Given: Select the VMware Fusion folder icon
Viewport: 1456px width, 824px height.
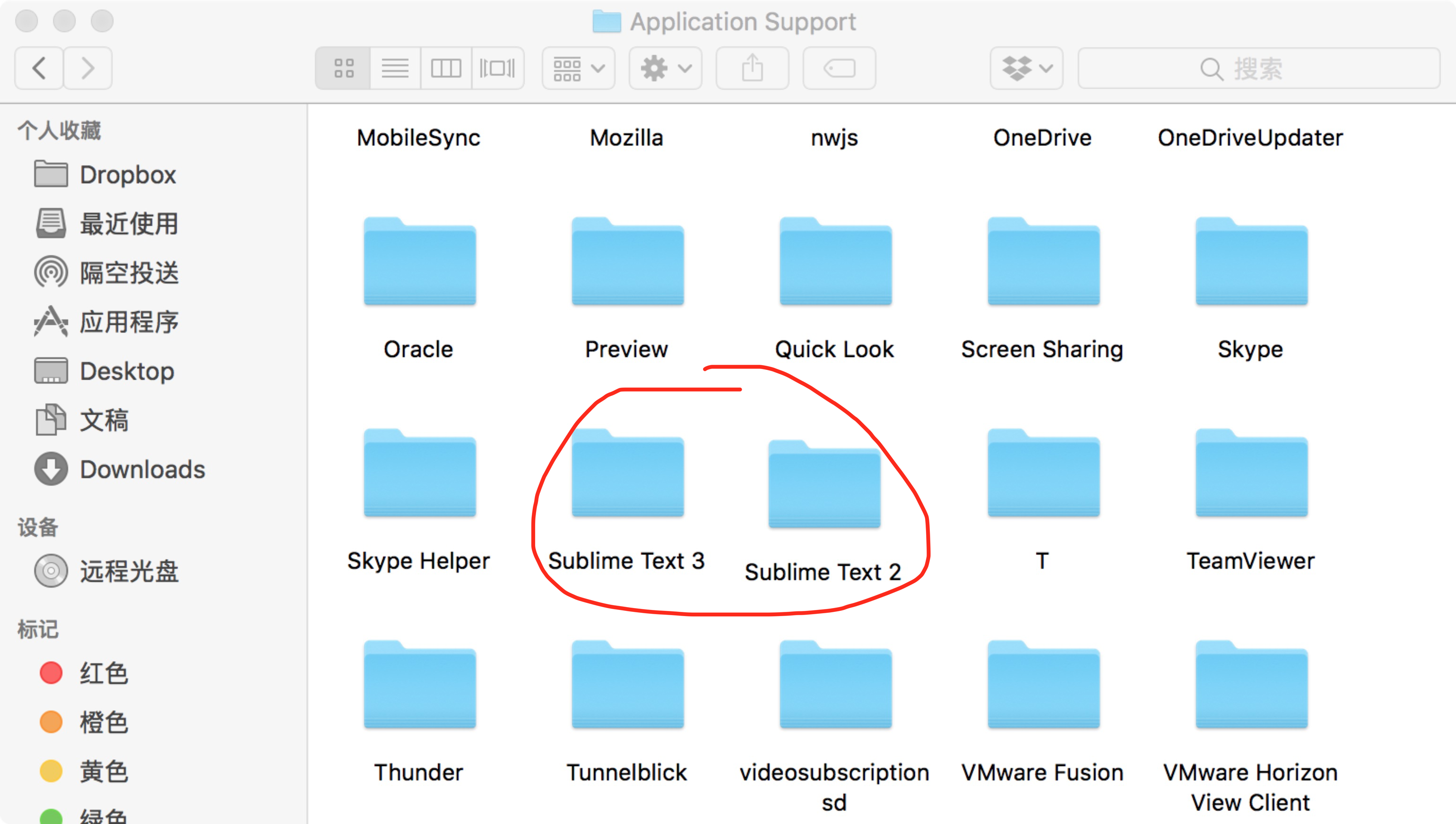Looking at the screenshot, I should pyautogui.click(x=1043, y=685).
